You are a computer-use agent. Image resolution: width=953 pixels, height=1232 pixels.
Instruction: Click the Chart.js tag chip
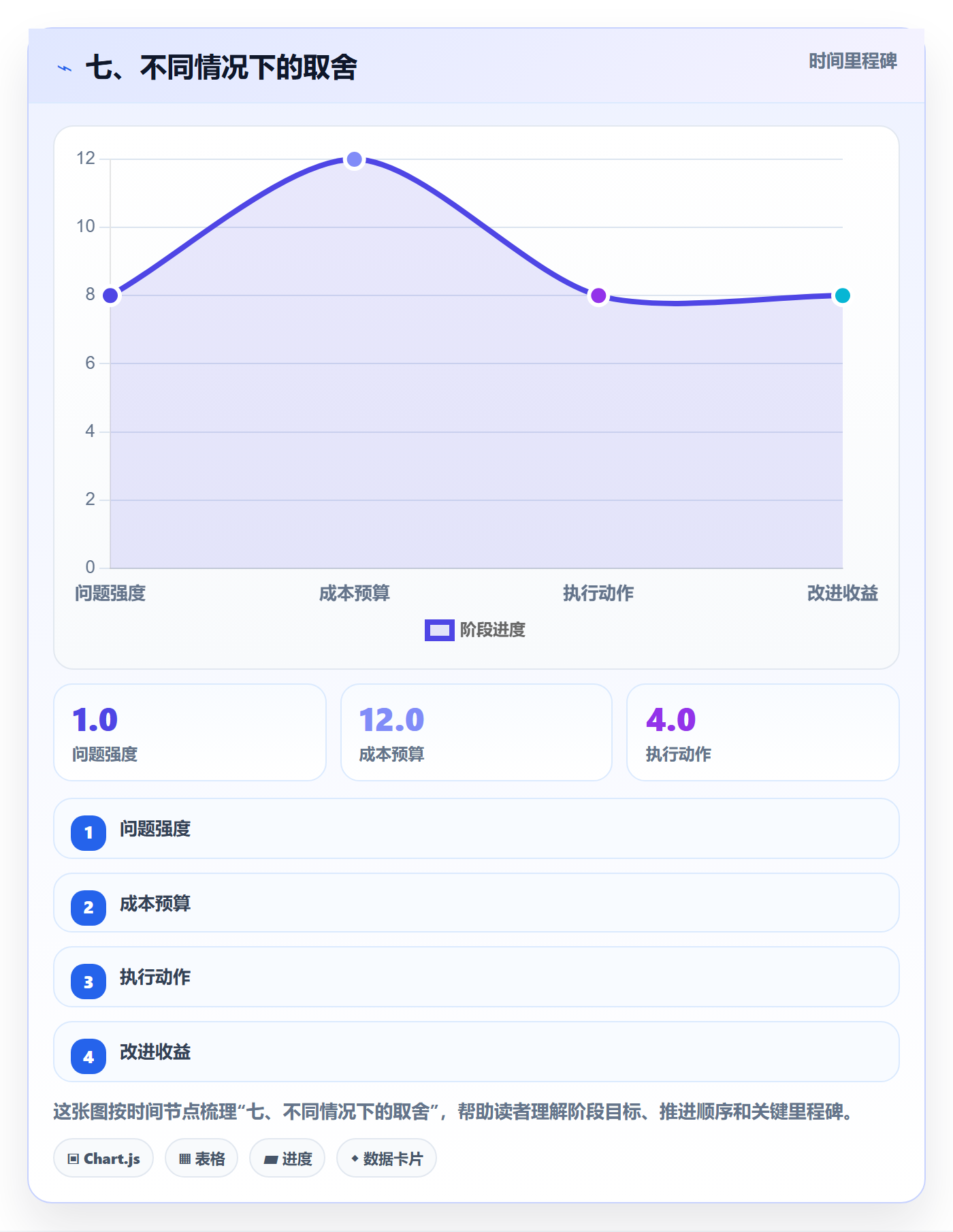103,1158
